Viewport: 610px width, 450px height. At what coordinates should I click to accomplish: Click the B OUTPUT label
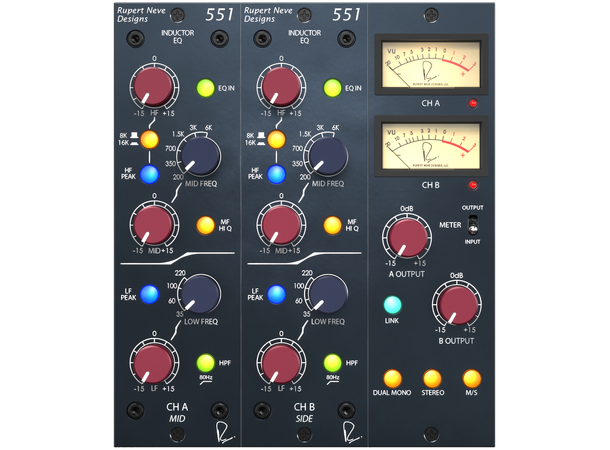coord(456,341)
